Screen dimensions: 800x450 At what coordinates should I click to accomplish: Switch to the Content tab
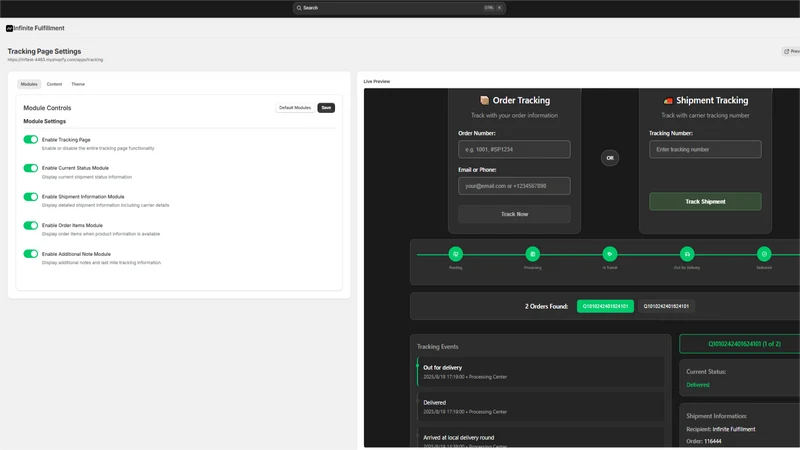click(54, 84)
